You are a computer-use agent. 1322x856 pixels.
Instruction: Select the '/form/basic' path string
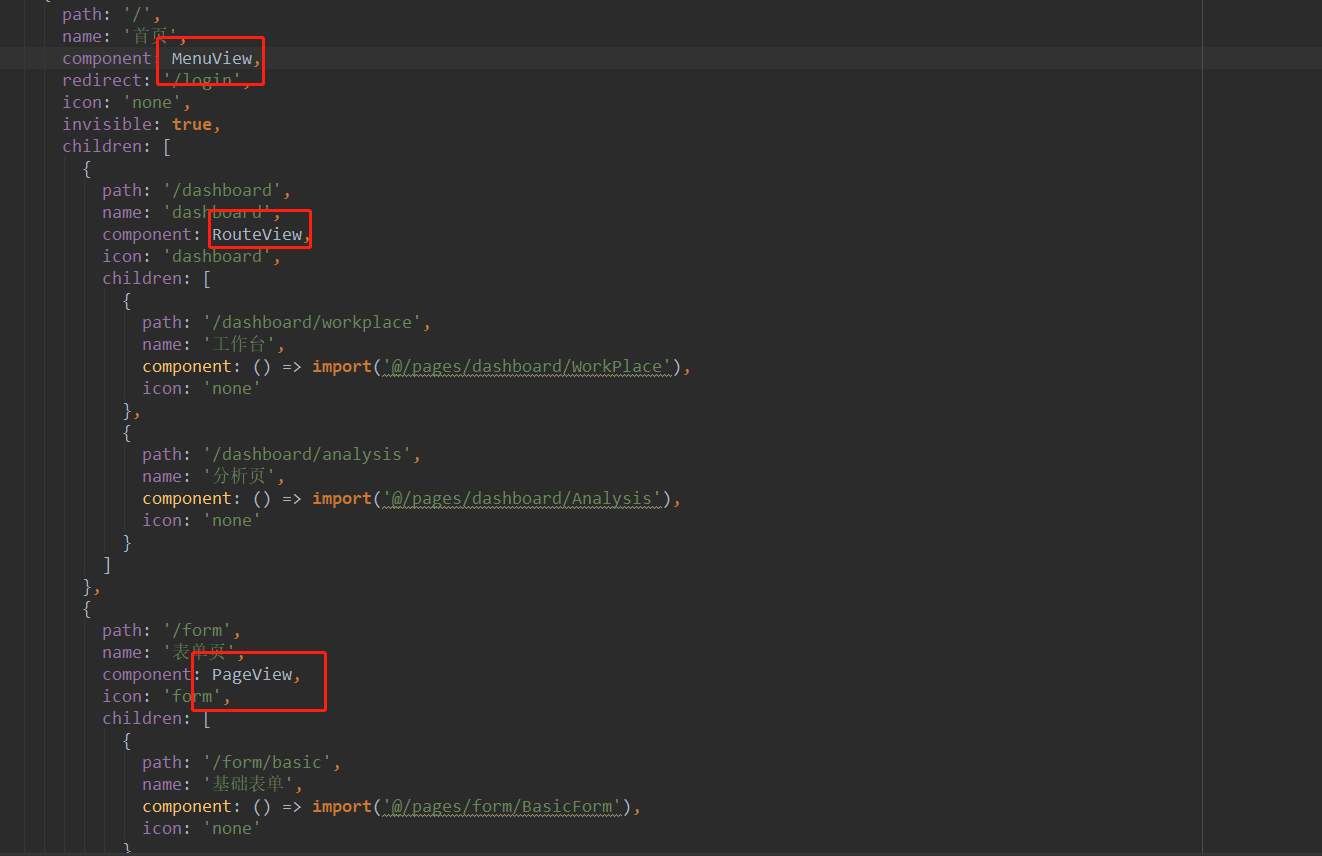click(270, 761)
